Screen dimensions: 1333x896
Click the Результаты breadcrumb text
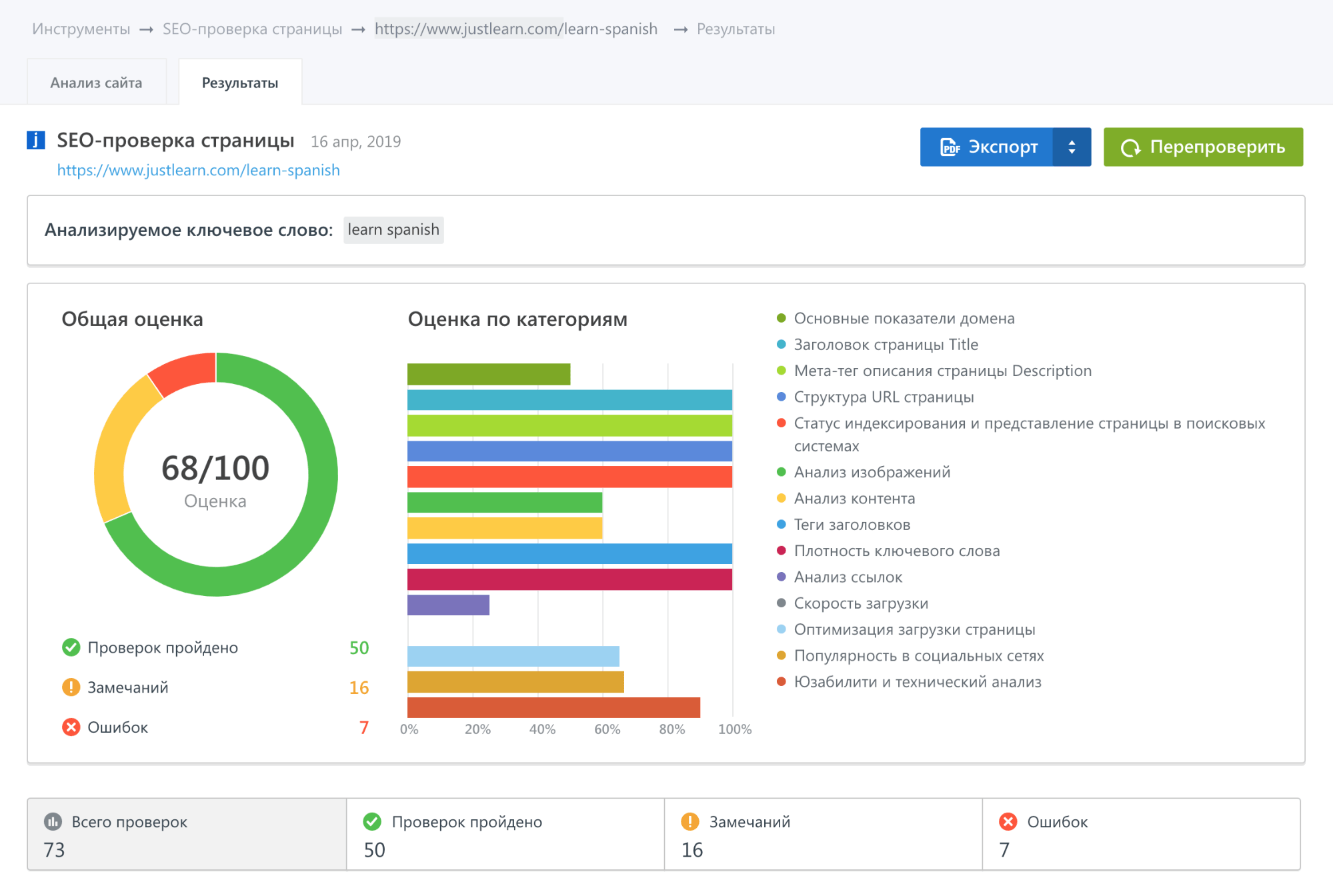736,29
